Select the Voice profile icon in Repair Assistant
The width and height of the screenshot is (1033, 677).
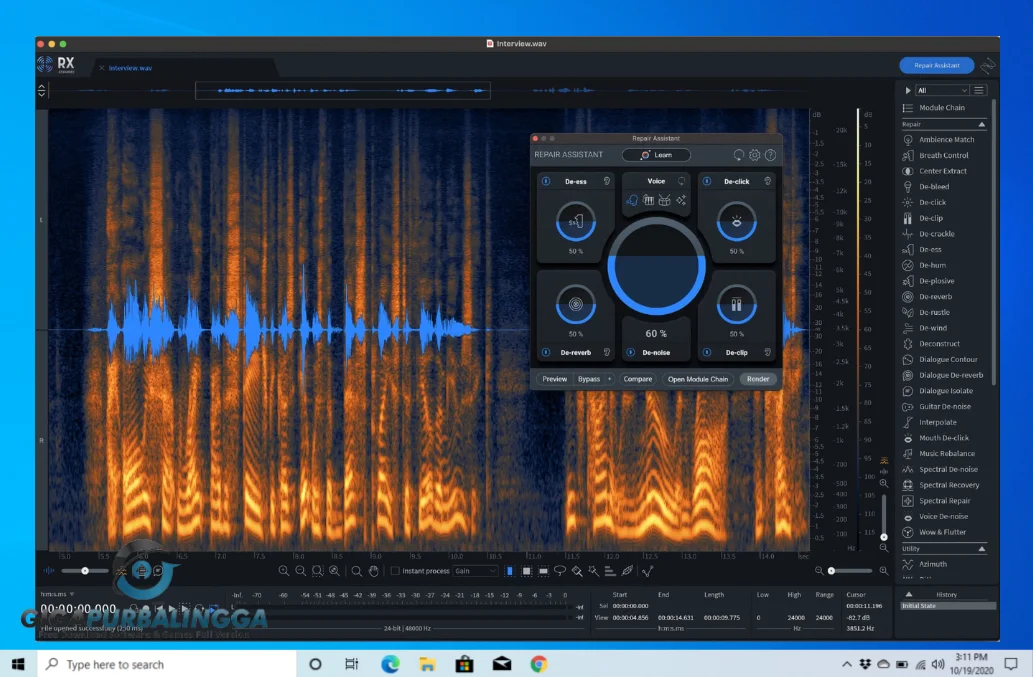[632, 200]
